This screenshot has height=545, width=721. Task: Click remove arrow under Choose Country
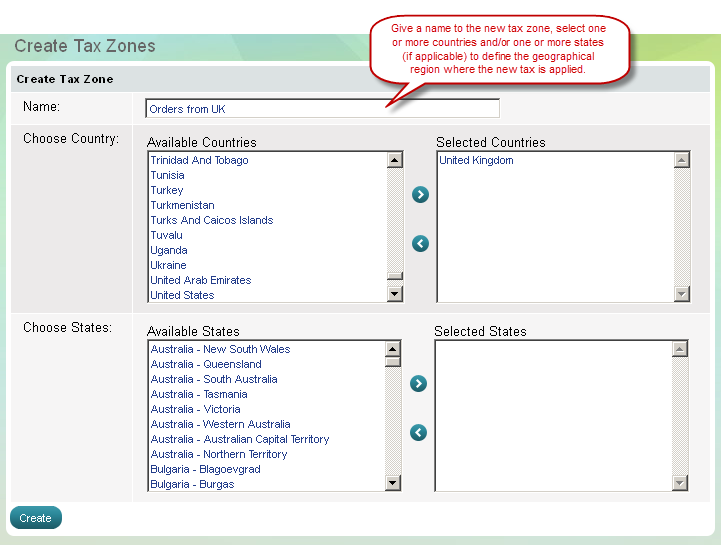[420, 243]
